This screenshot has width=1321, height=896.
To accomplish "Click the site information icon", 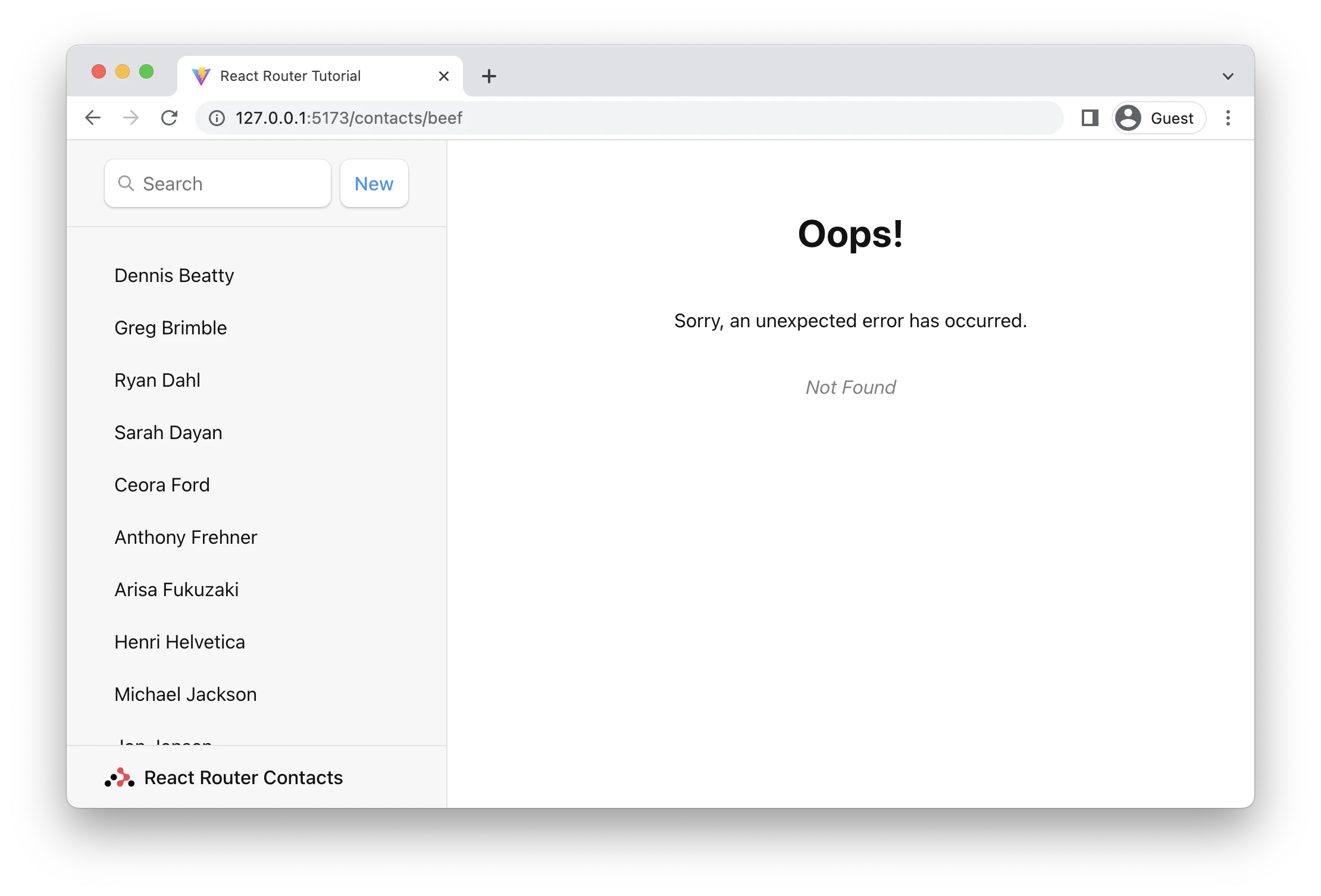I will 217,118.
